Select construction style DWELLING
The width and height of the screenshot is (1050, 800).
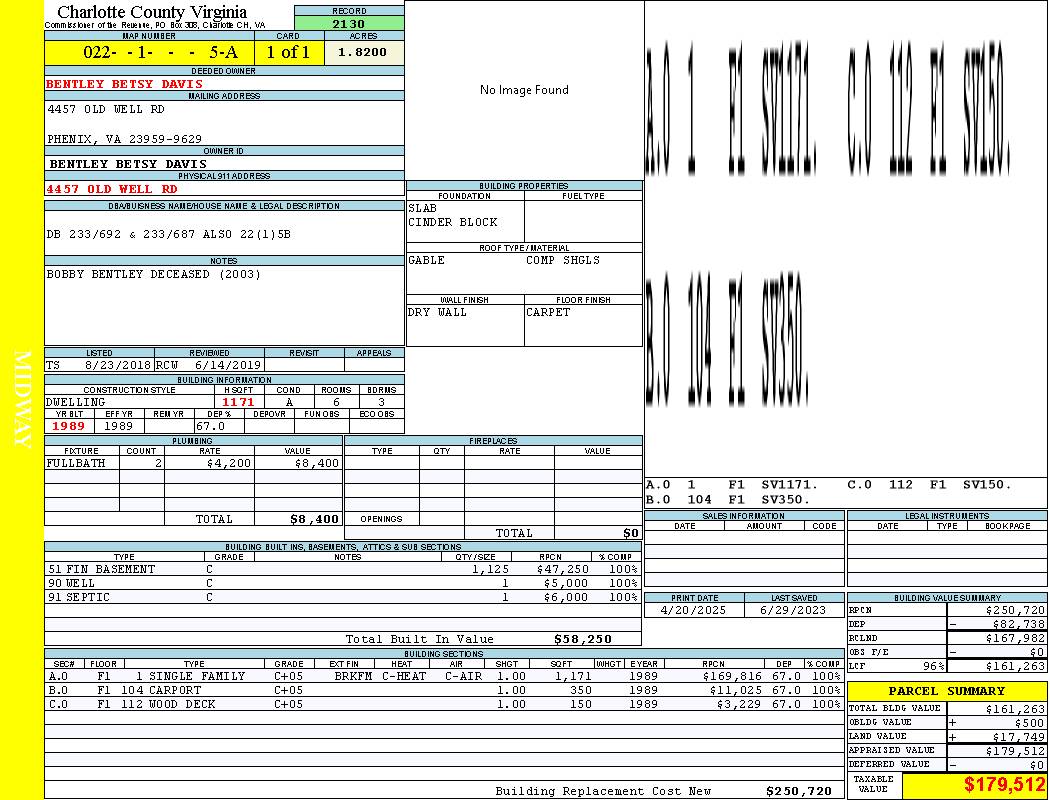pyautogui.click(x=76, y=402)
